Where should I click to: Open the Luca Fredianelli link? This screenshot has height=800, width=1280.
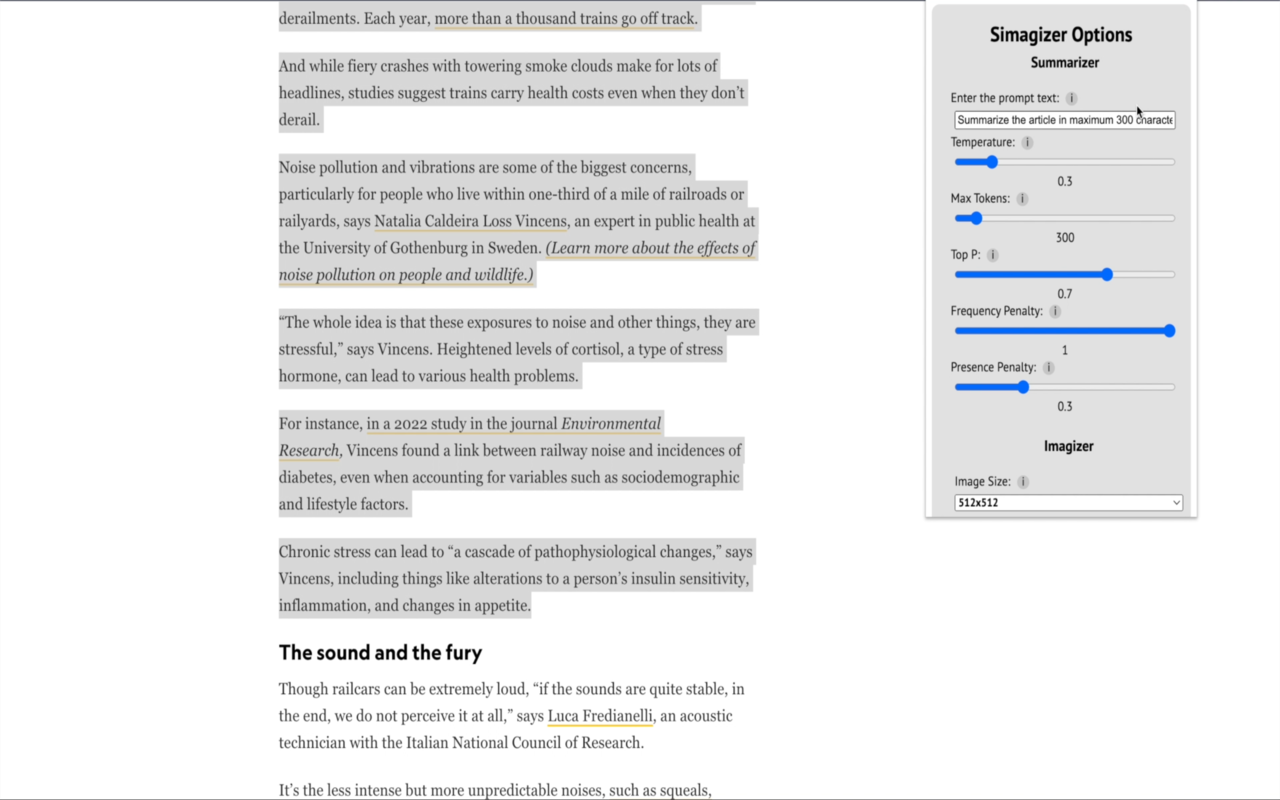(x=600, y=716)
